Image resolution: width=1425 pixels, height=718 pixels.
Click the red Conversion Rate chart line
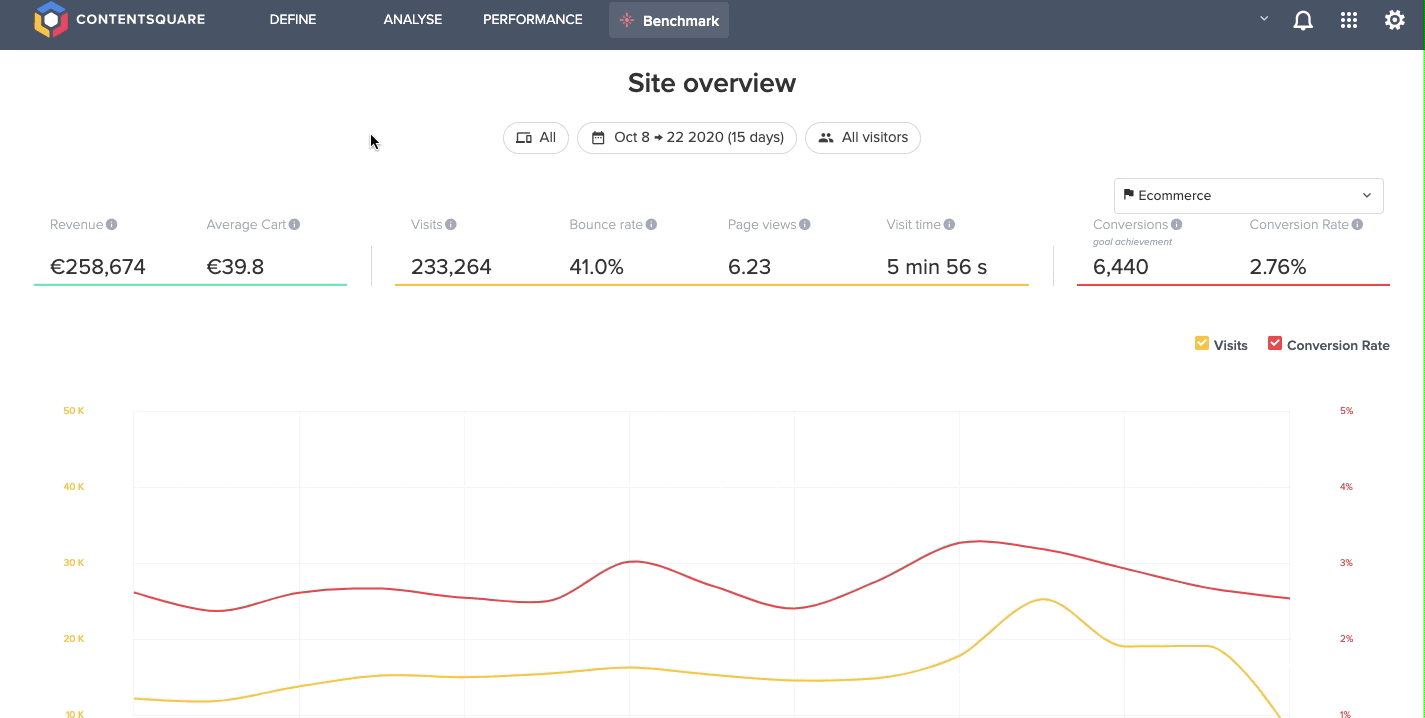pyautogui.click(x=630, y=562)
